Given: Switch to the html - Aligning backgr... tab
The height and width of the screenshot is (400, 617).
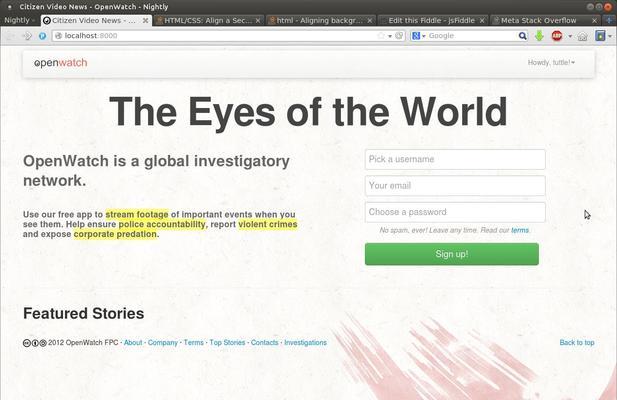Looking at the screenshot, I should click(x=320, y=20).
